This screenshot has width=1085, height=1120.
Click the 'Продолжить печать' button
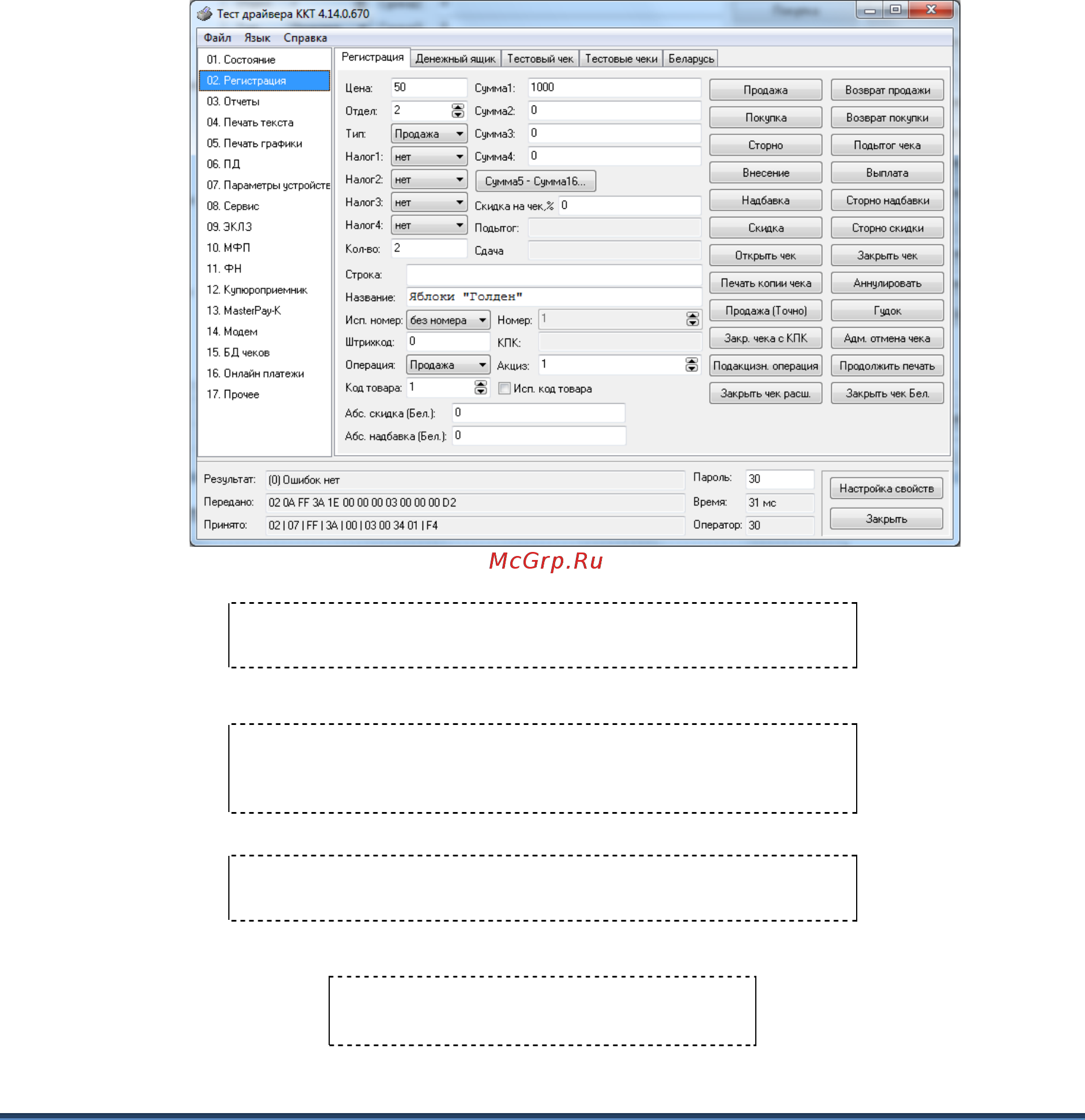(887, 366)
